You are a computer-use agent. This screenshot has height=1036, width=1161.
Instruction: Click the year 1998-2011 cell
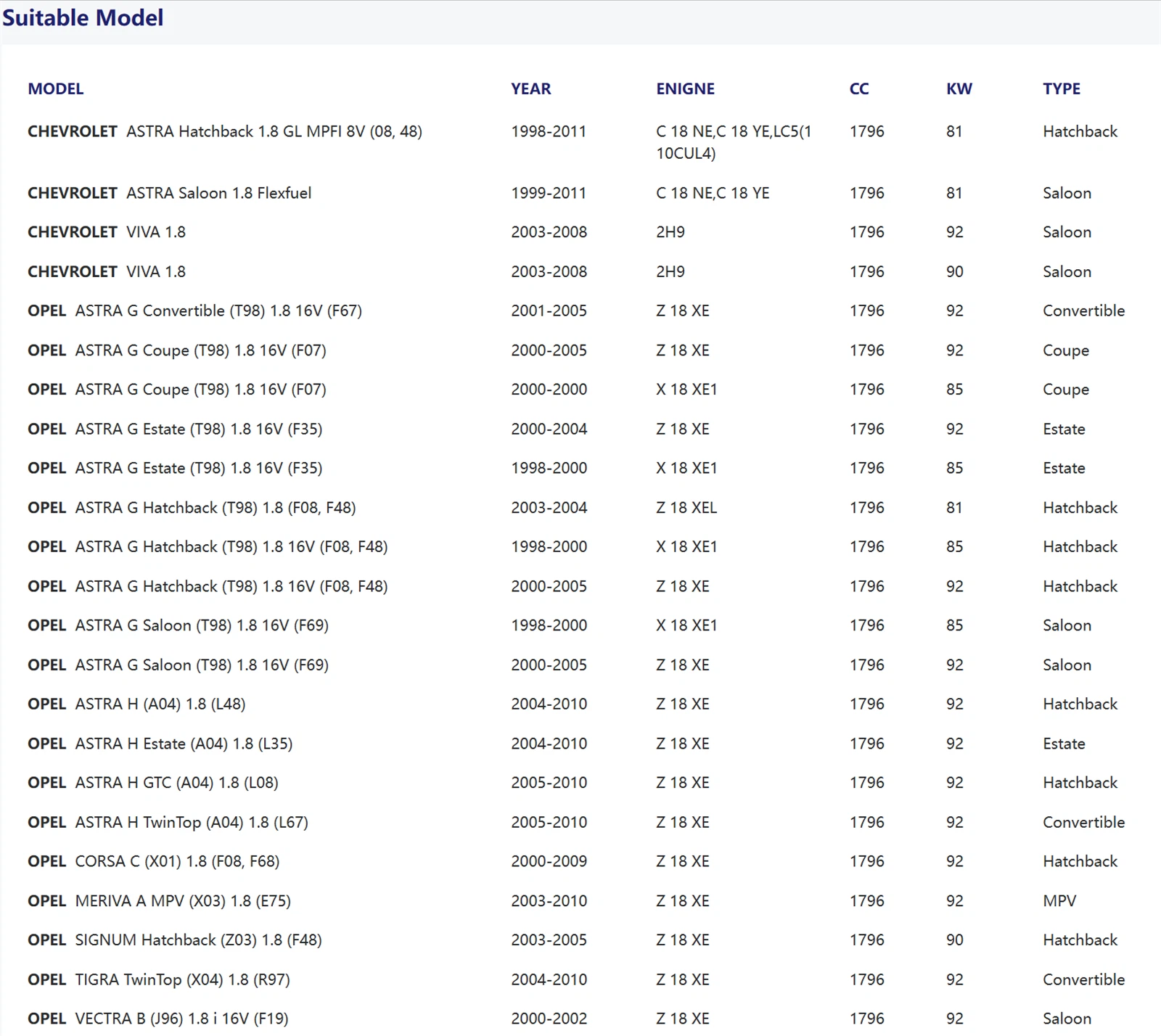[548, 131]
